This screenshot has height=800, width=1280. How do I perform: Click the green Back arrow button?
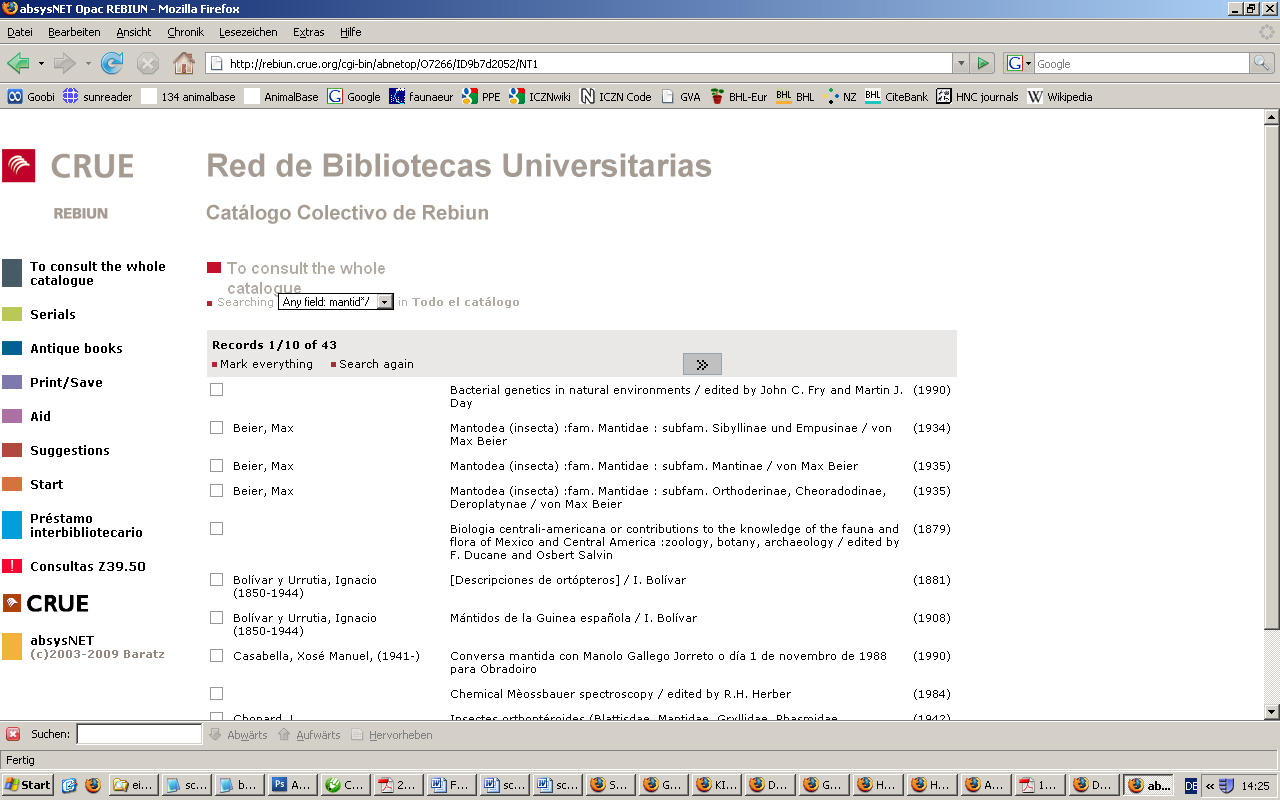[18, 64]
